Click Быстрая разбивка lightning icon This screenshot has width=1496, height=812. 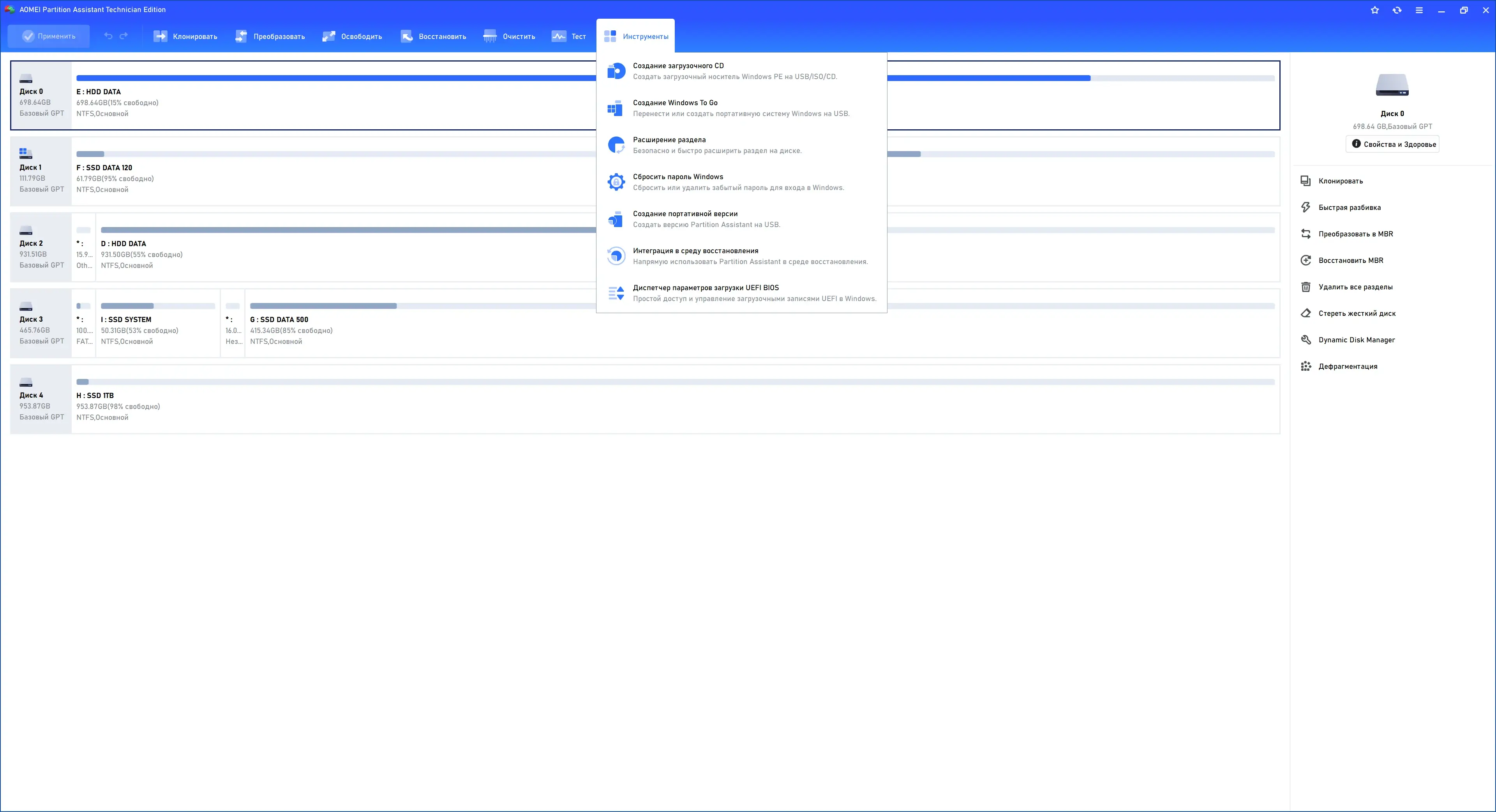[x=1305, y=207]
